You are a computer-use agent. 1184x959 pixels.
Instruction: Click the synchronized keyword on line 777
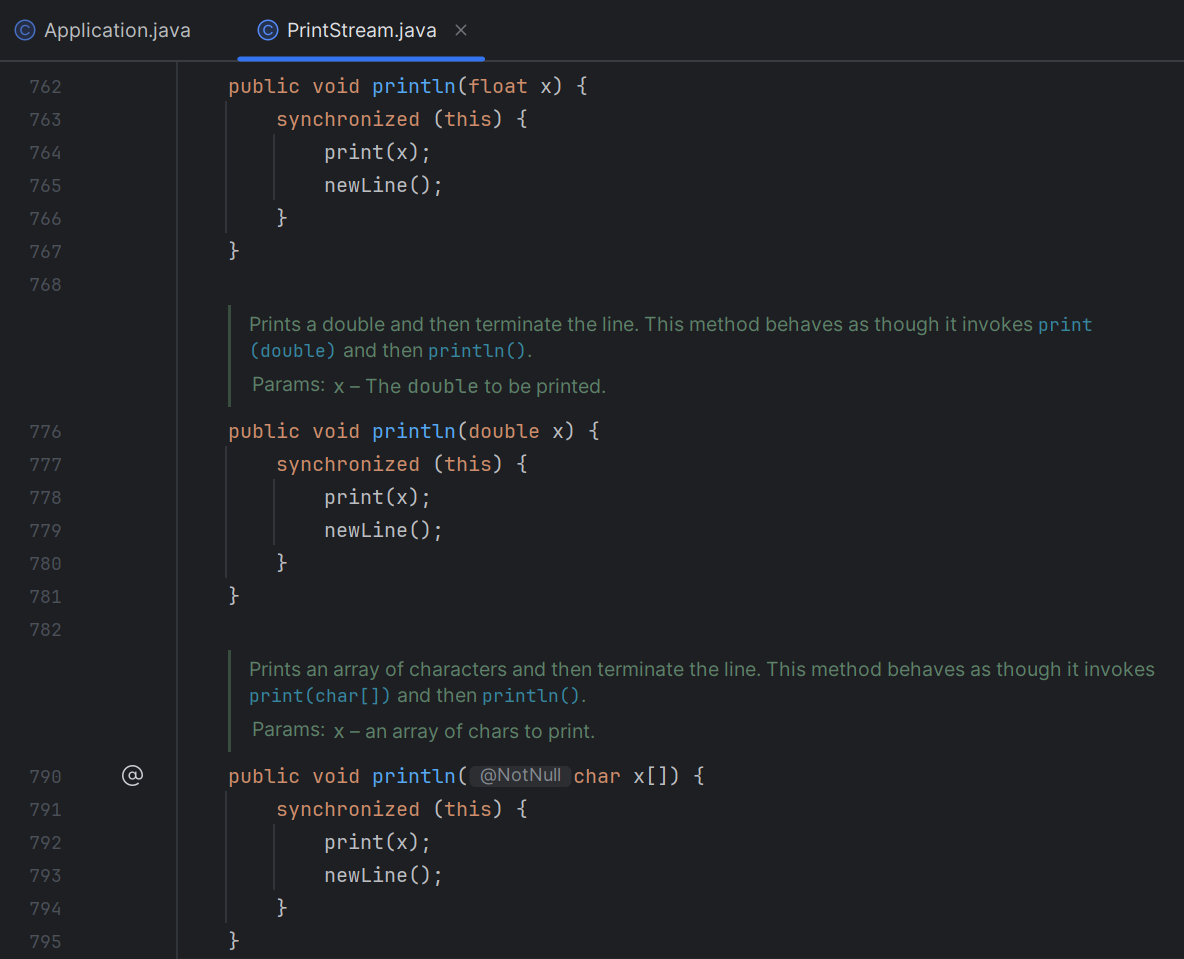pos(347,464)
